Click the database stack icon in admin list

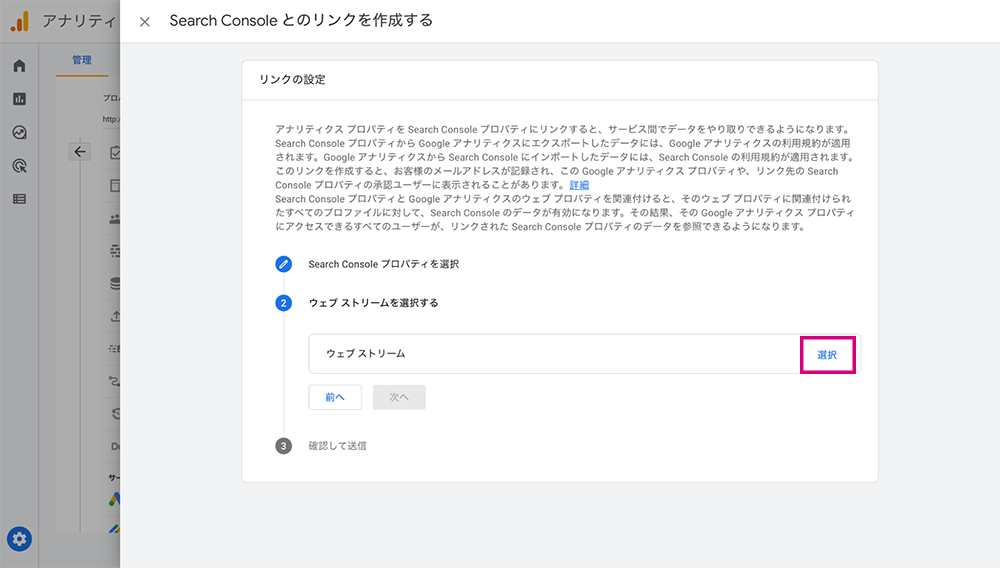115,283
